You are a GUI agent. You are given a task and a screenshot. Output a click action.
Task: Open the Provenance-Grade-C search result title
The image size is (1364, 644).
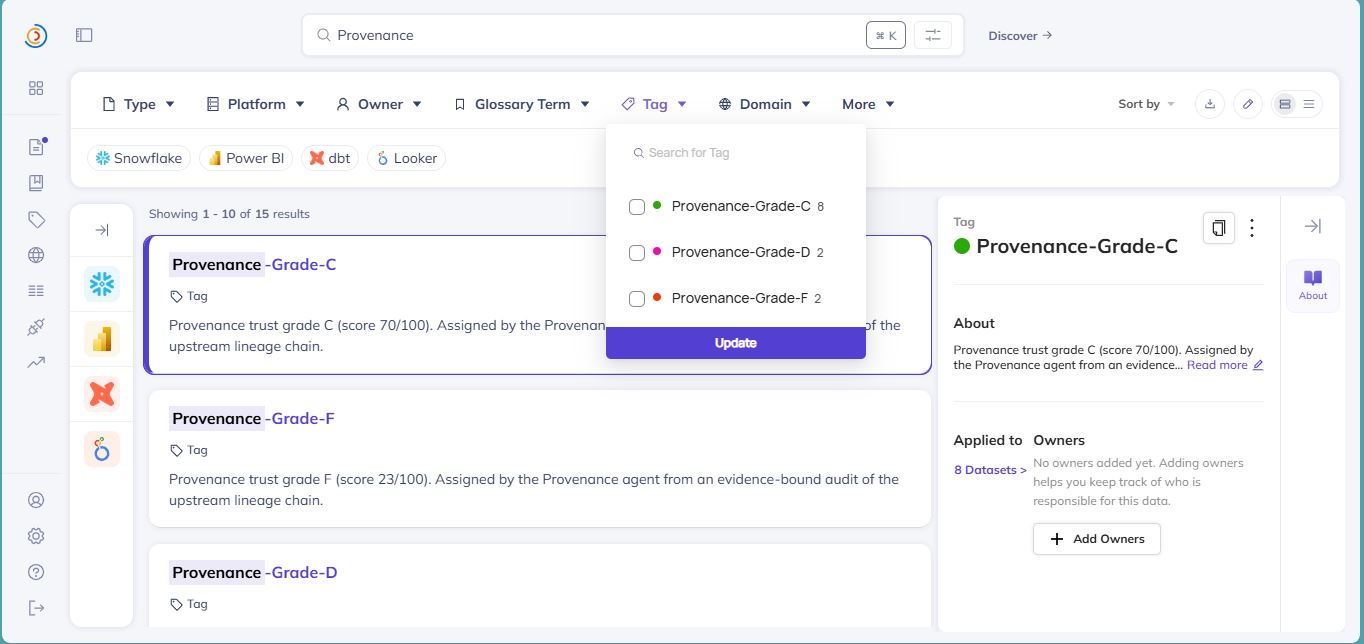tap(253, 264)
